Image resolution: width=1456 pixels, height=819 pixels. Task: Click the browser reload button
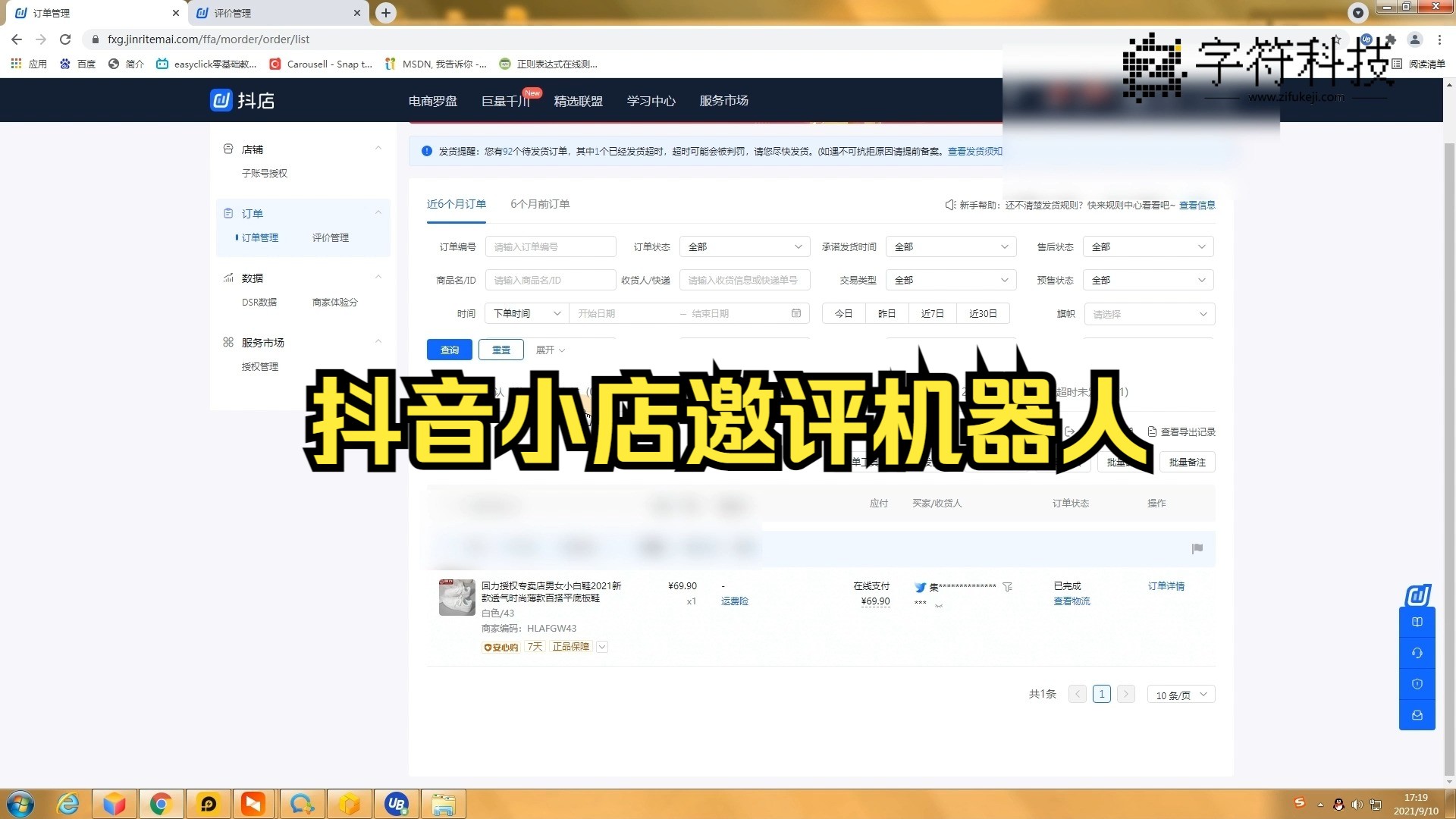65,39
